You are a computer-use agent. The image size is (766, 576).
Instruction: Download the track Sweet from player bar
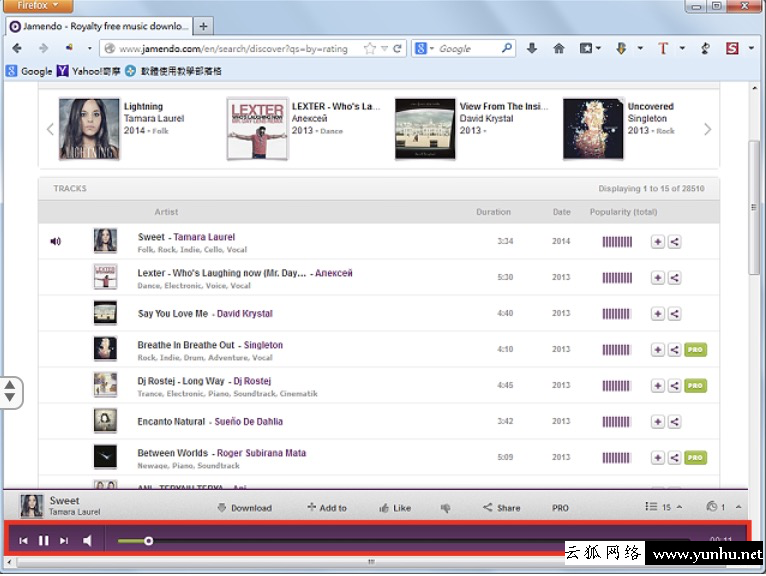(244, 508)
